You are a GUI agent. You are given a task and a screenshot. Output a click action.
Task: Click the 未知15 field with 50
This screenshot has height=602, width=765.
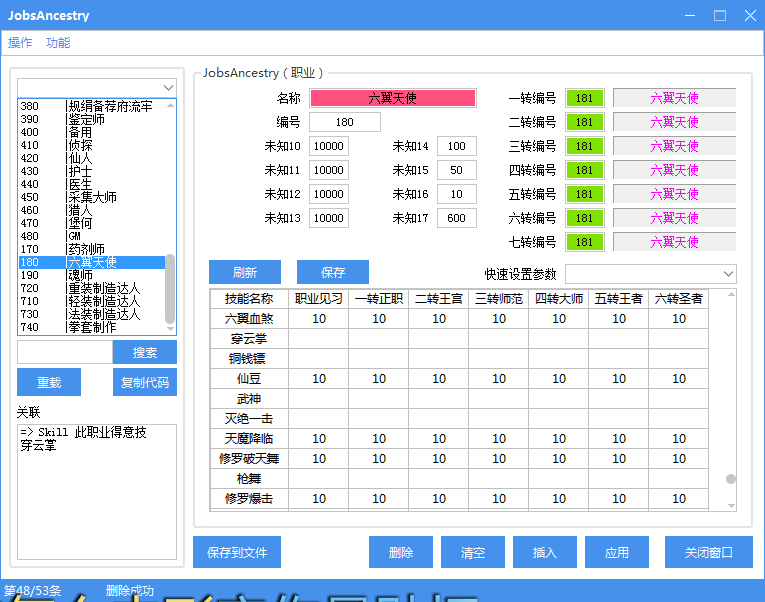457,170
